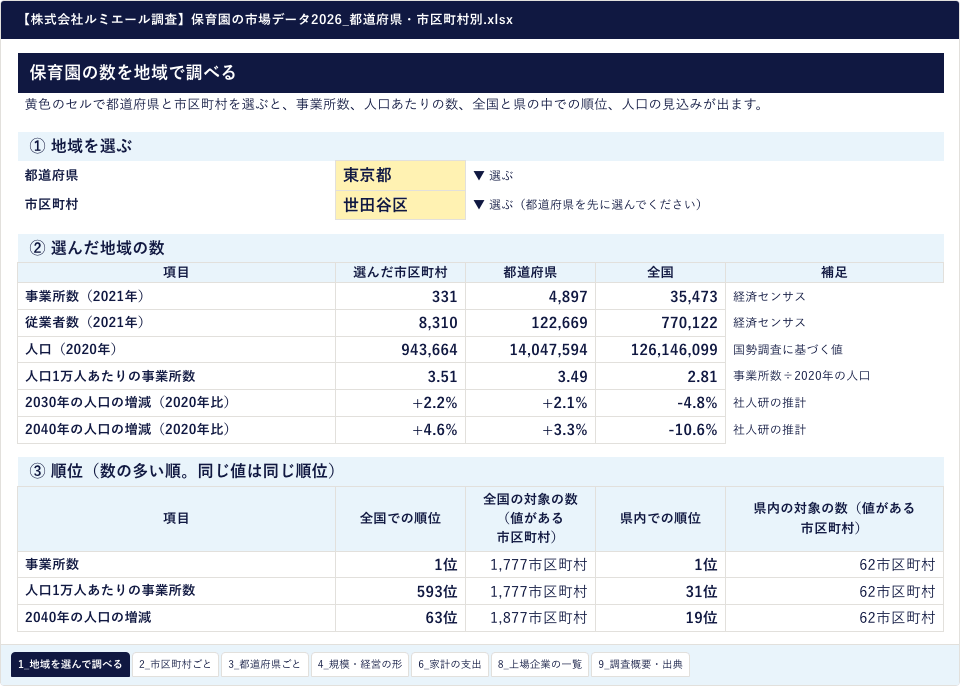Click the prefecture per-10,000 value 3.49
The height and width of the screenshot is (686, 960).
point(530,376)
